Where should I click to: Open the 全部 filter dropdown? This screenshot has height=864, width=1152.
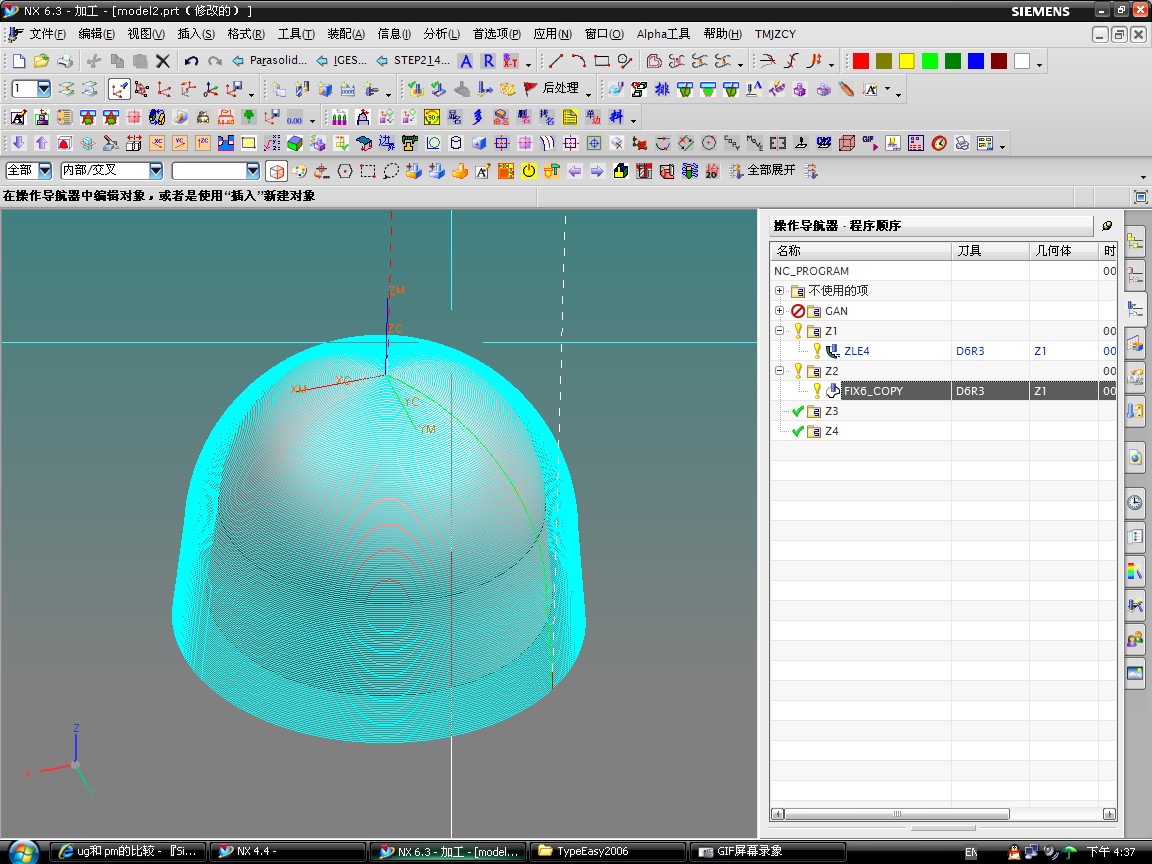coord(44,171)
